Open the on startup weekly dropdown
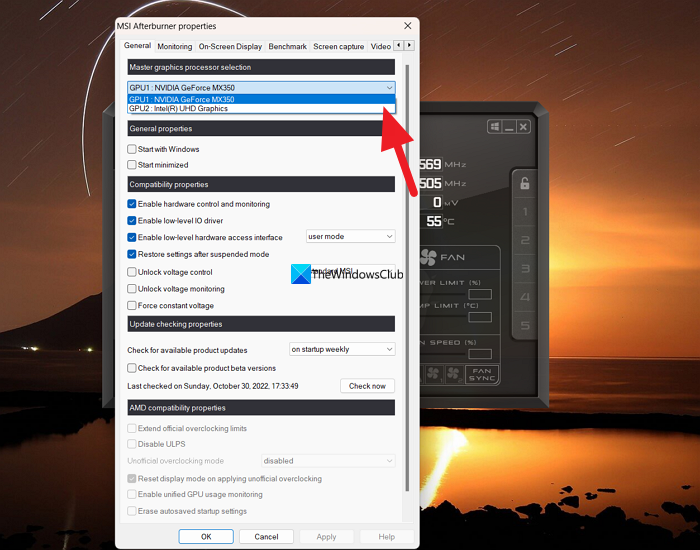 coord(342,349)
